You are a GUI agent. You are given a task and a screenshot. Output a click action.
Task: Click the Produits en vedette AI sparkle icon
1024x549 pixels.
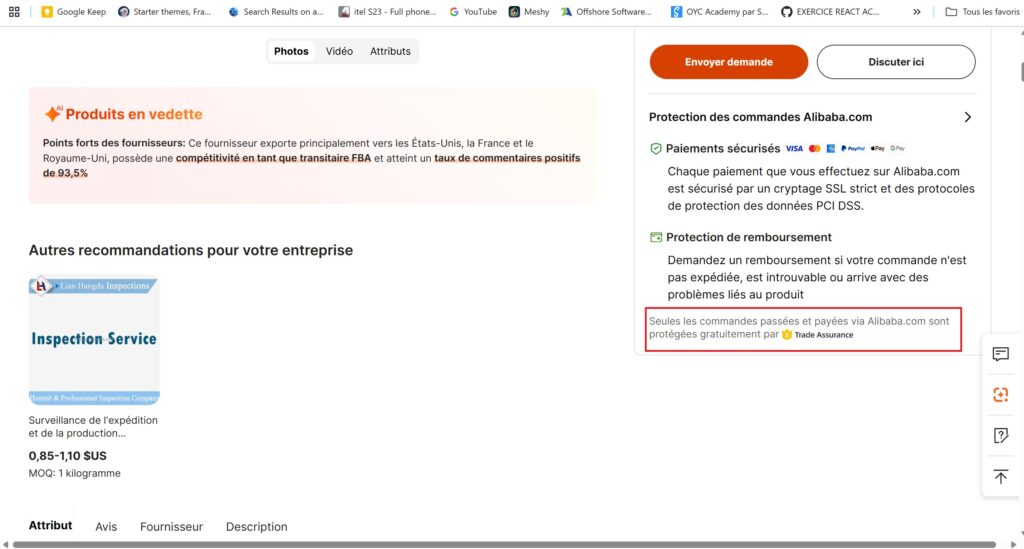coord(53,114)
